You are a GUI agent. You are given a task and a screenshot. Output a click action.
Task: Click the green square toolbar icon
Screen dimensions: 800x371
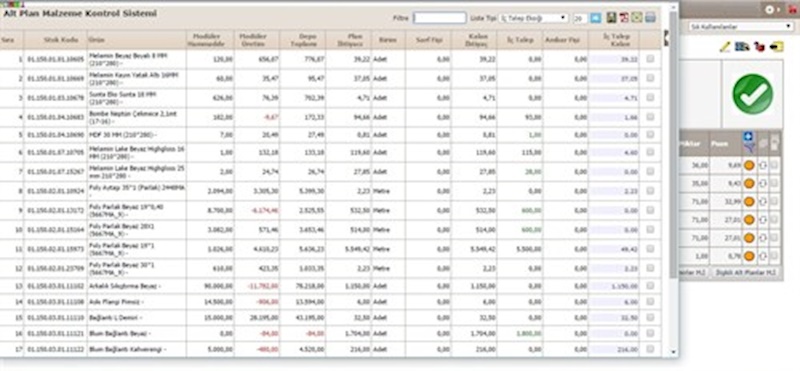pos(636,18)
